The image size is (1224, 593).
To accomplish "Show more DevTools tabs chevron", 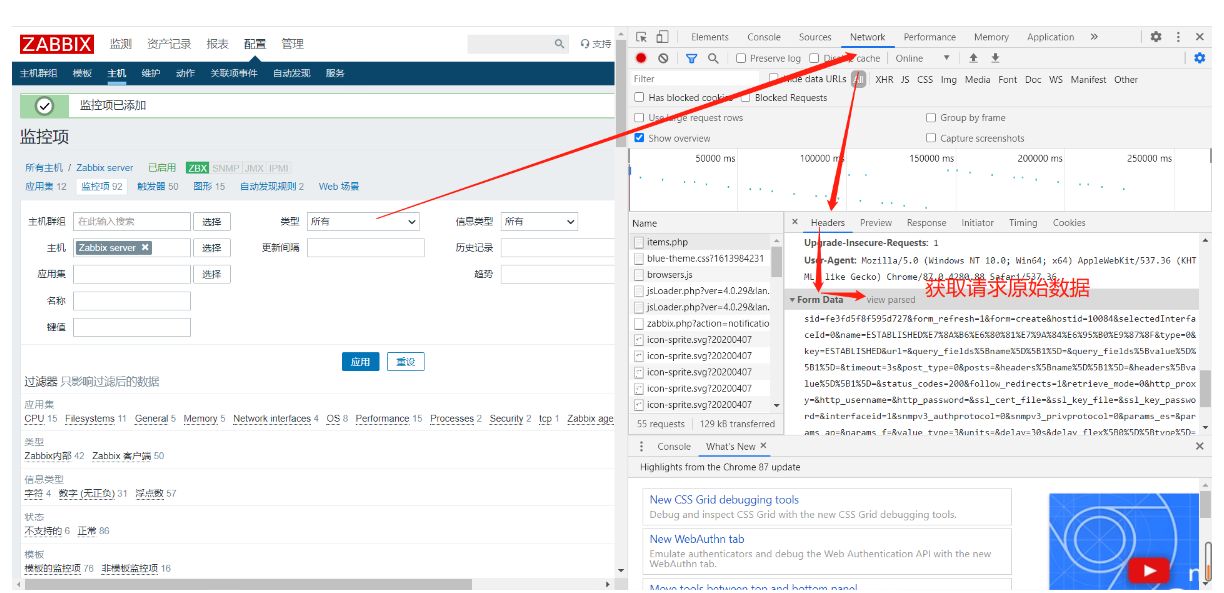I will click(x=1094, y=37).
